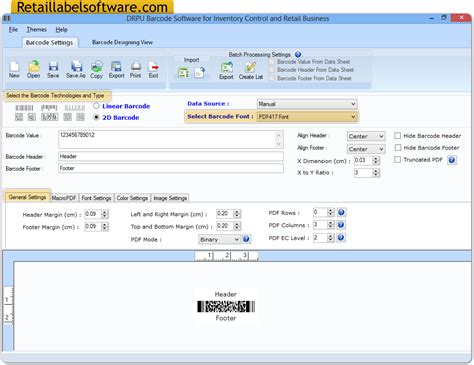
Task: Click the PDF EC Level help icon
Action: [x=341, y=238]
